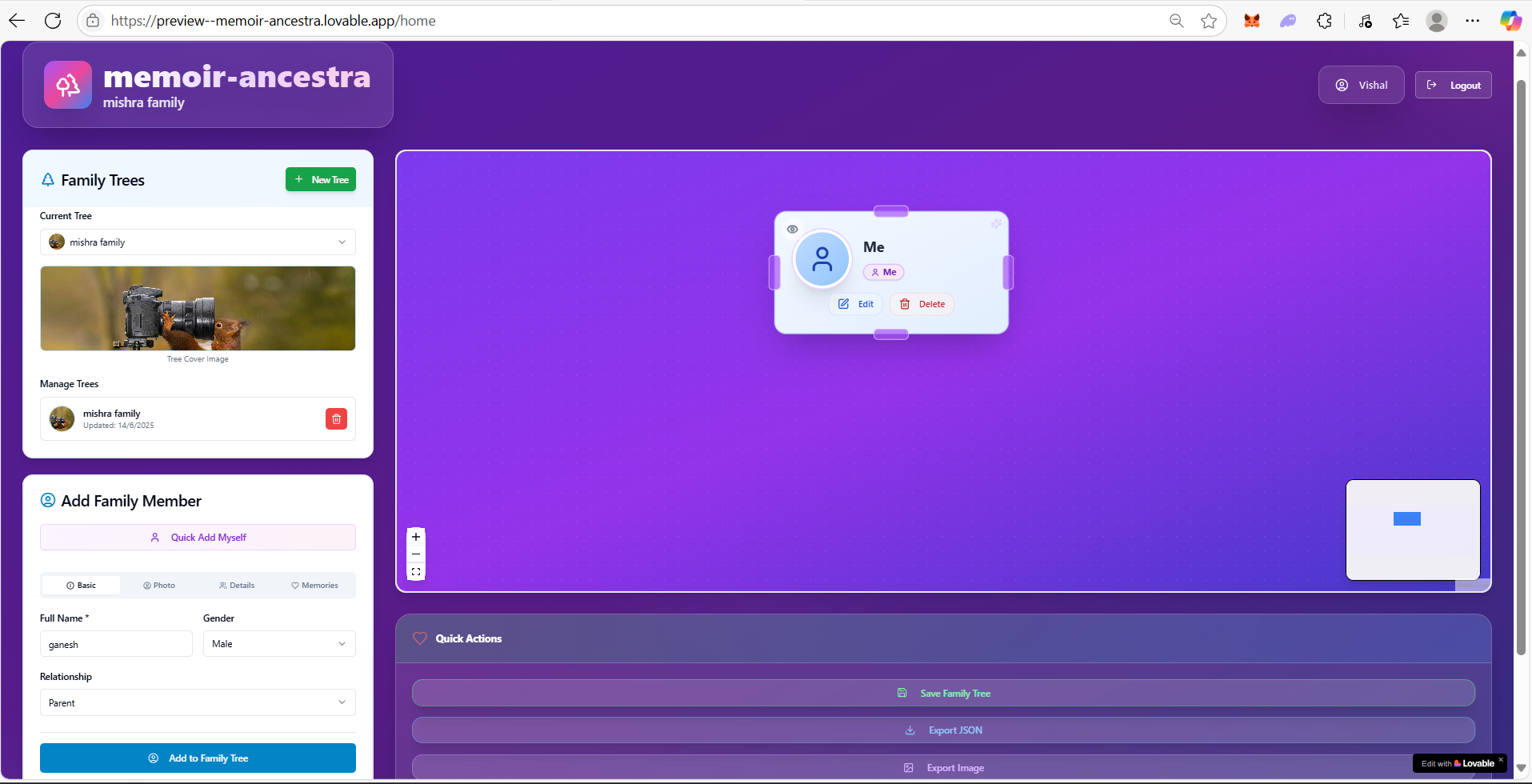Image resolution: width=1532 pixels, height=784 pixels.
Task: Click the canvas minimap preview
Action: point(1413,530)
